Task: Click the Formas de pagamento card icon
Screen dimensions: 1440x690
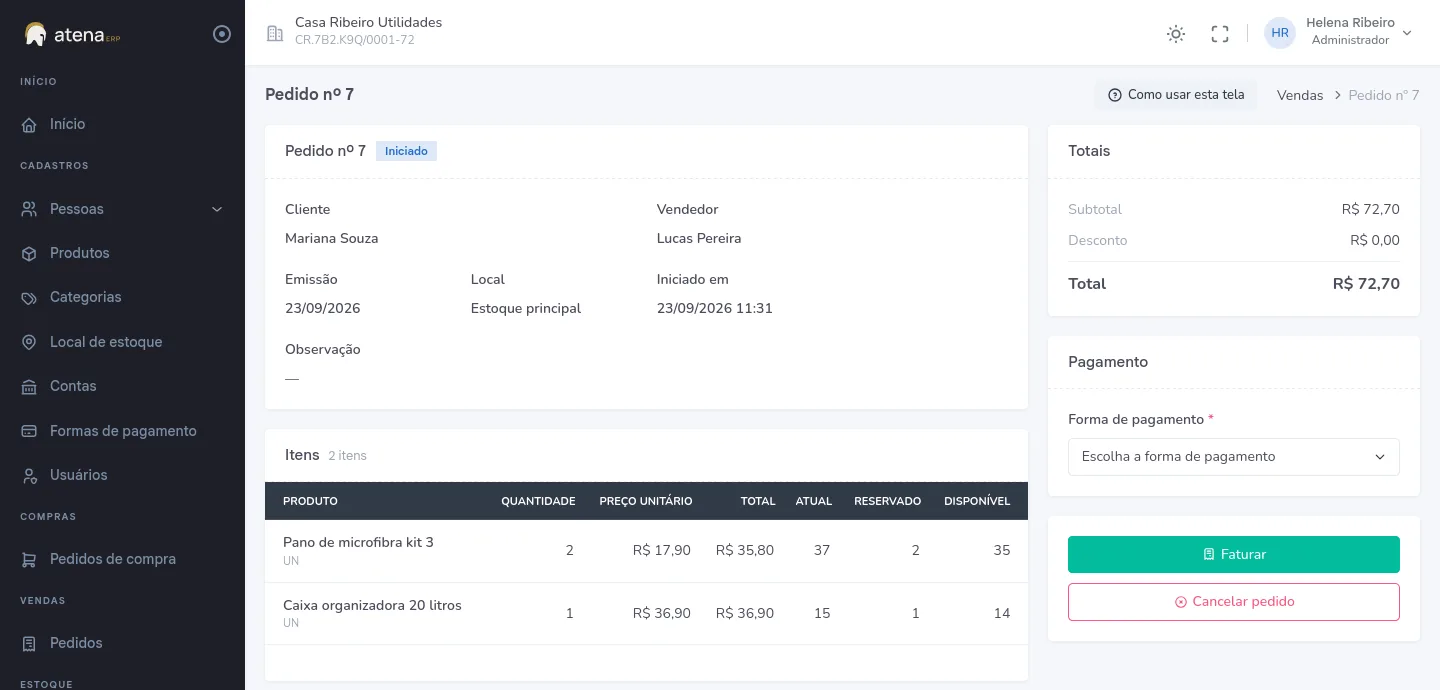Action: [30, 431]
